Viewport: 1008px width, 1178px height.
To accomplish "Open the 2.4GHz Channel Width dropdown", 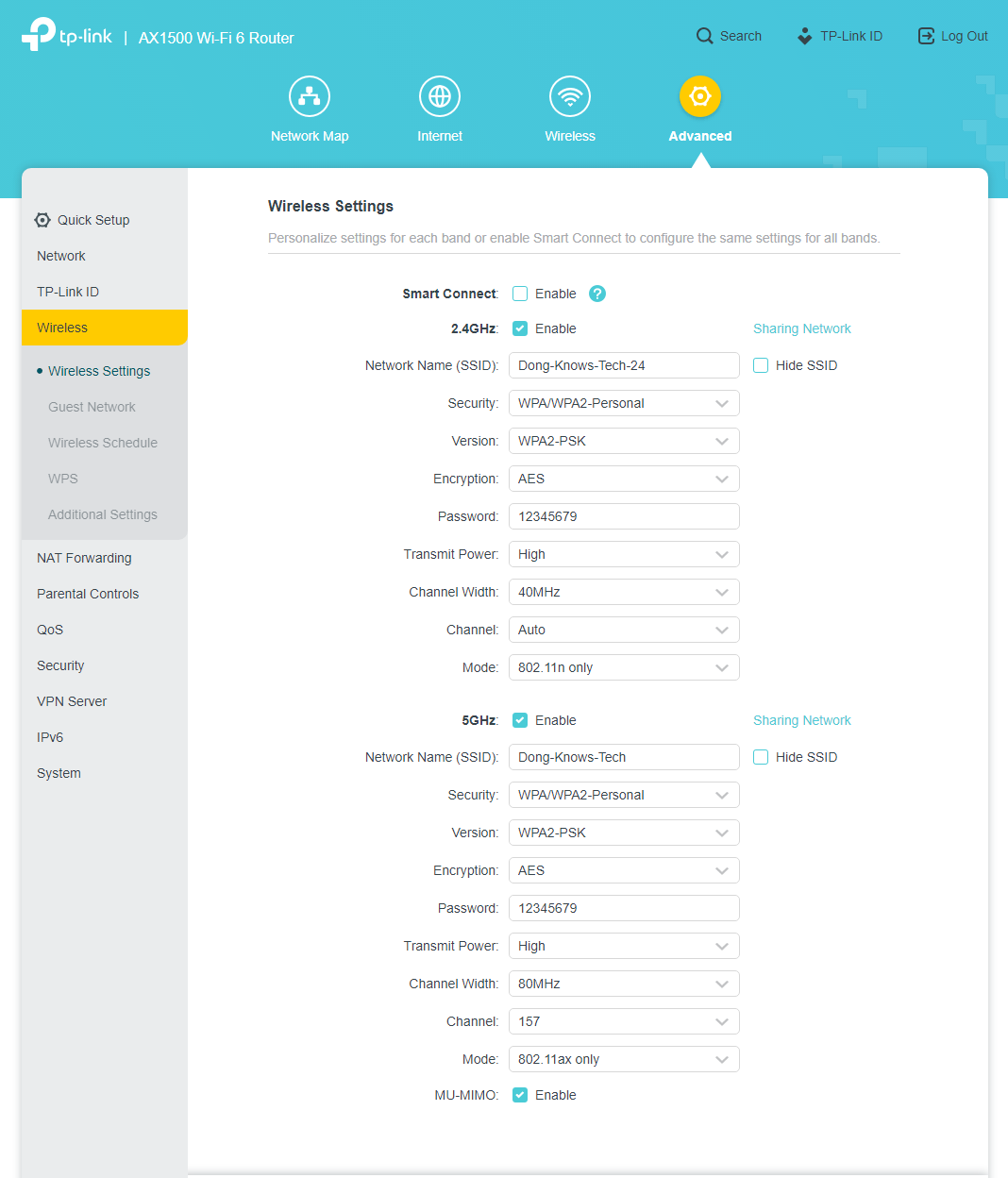I will tap(624, 592).
